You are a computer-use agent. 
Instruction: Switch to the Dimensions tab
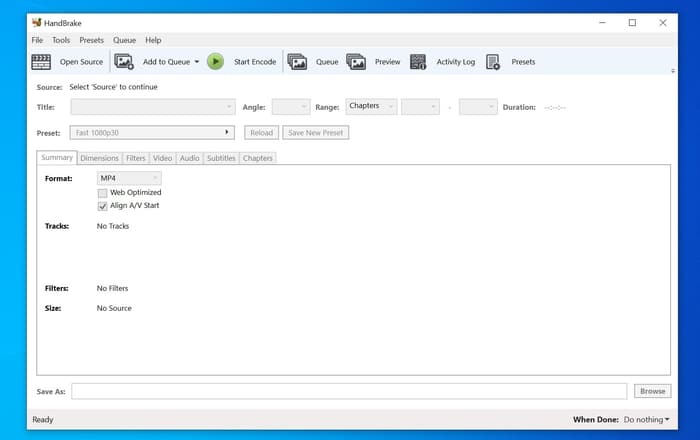click(100, 158)
